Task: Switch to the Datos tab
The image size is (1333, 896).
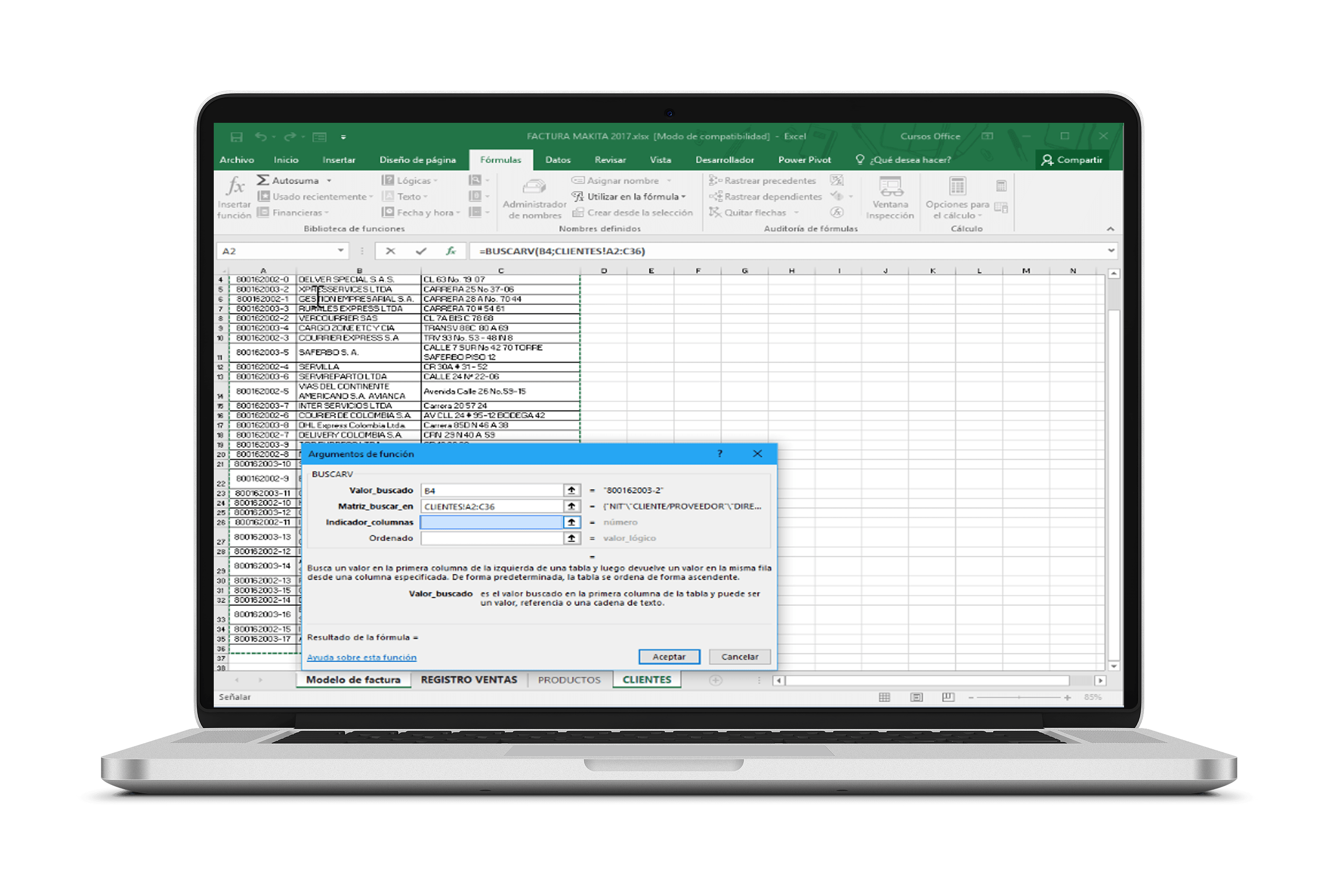Action: click(x=557, y=160)
